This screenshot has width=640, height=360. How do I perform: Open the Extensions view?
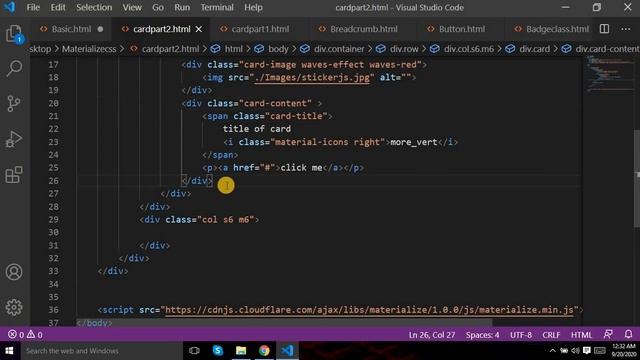tap(14, 175)
